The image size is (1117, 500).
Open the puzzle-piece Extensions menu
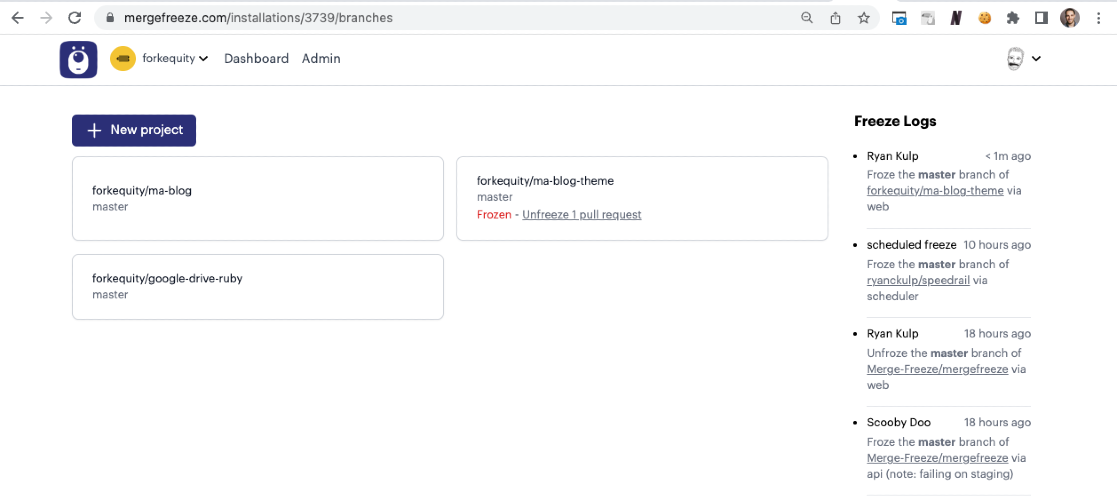coord(1012,19)
